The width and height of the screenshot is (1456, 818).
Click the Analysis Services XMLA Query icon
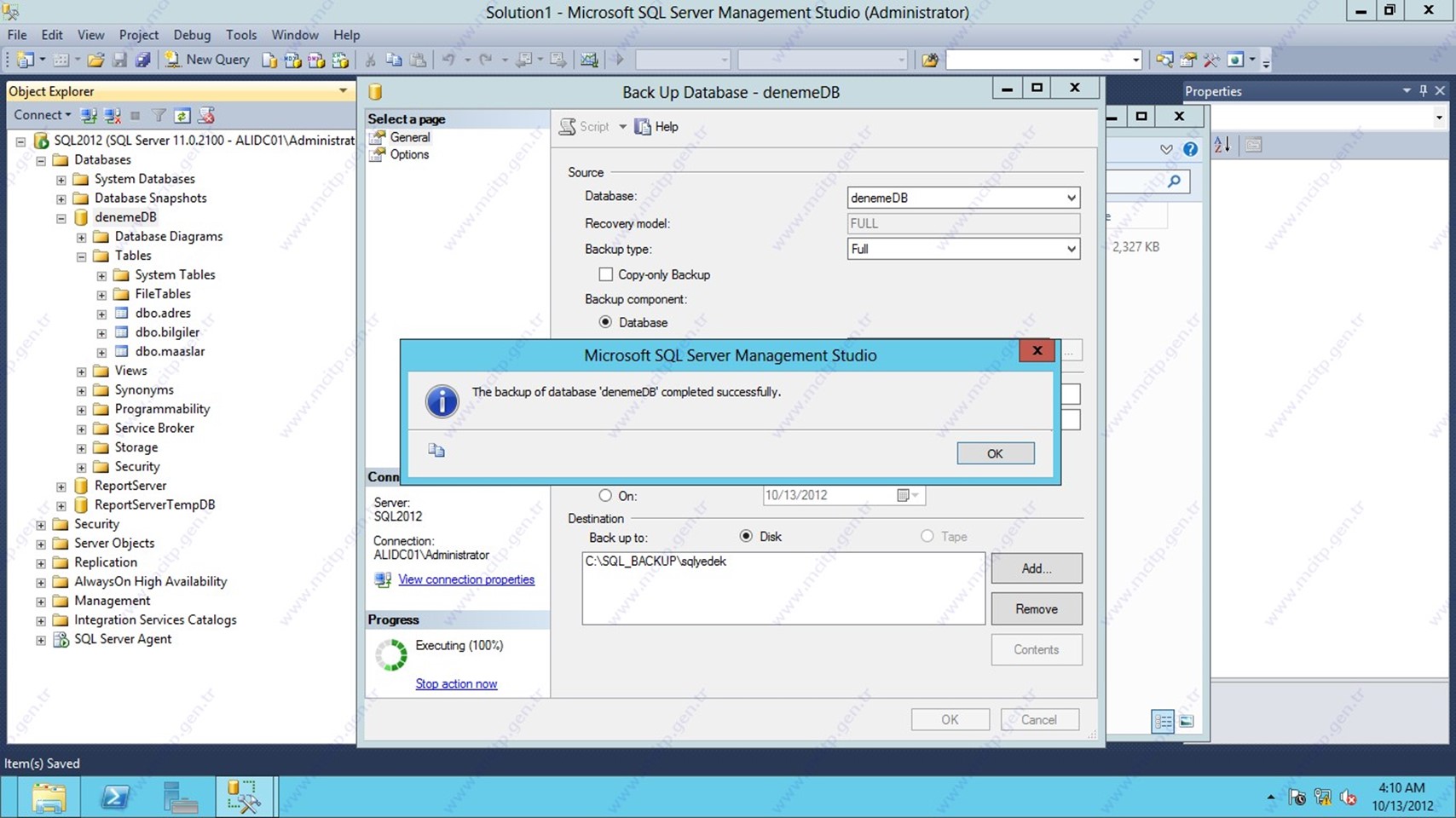point(341,60)
